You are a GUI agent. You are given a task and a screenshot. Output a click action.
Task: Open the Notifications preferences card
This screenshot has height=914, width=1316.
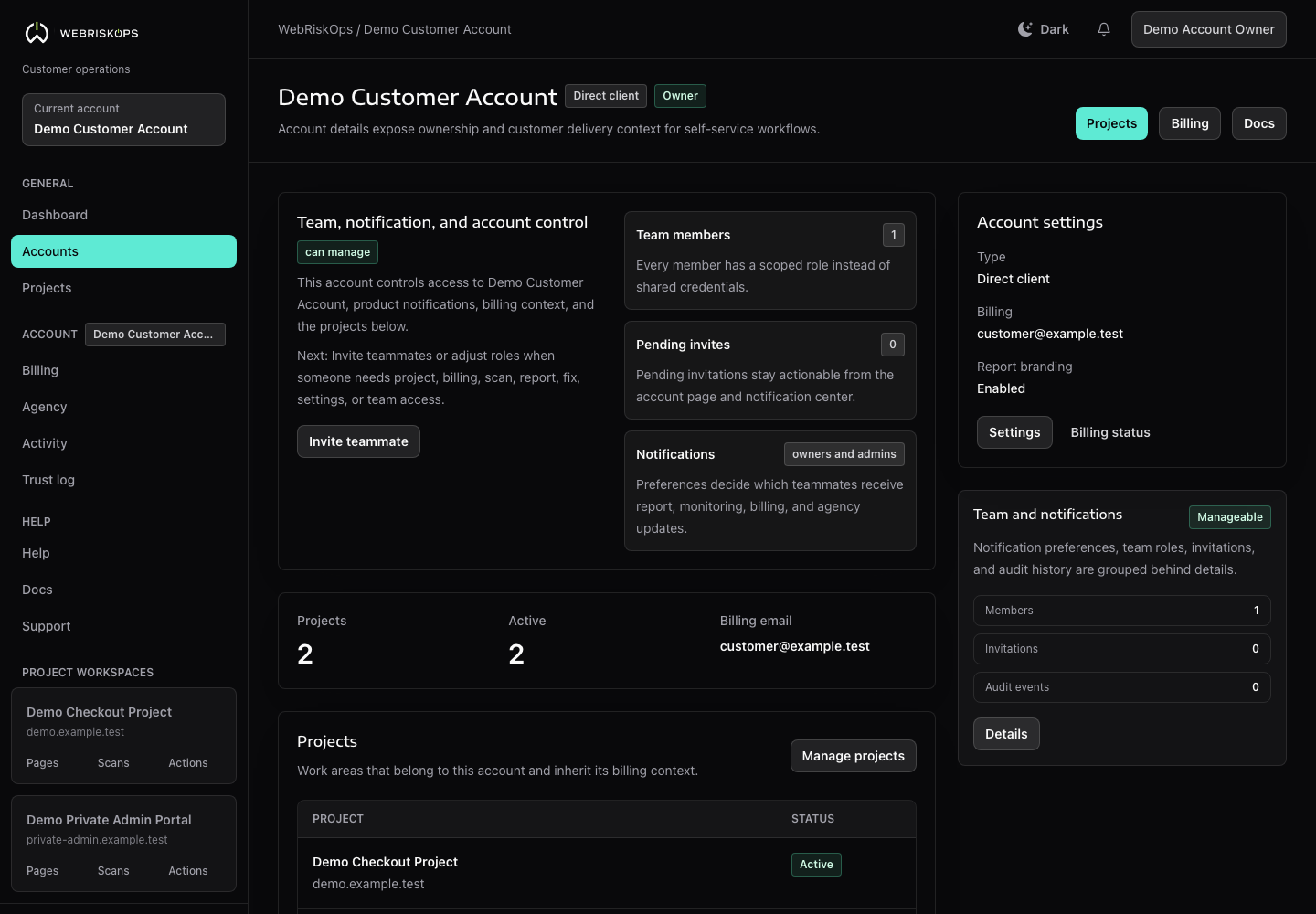coord(770,491)
